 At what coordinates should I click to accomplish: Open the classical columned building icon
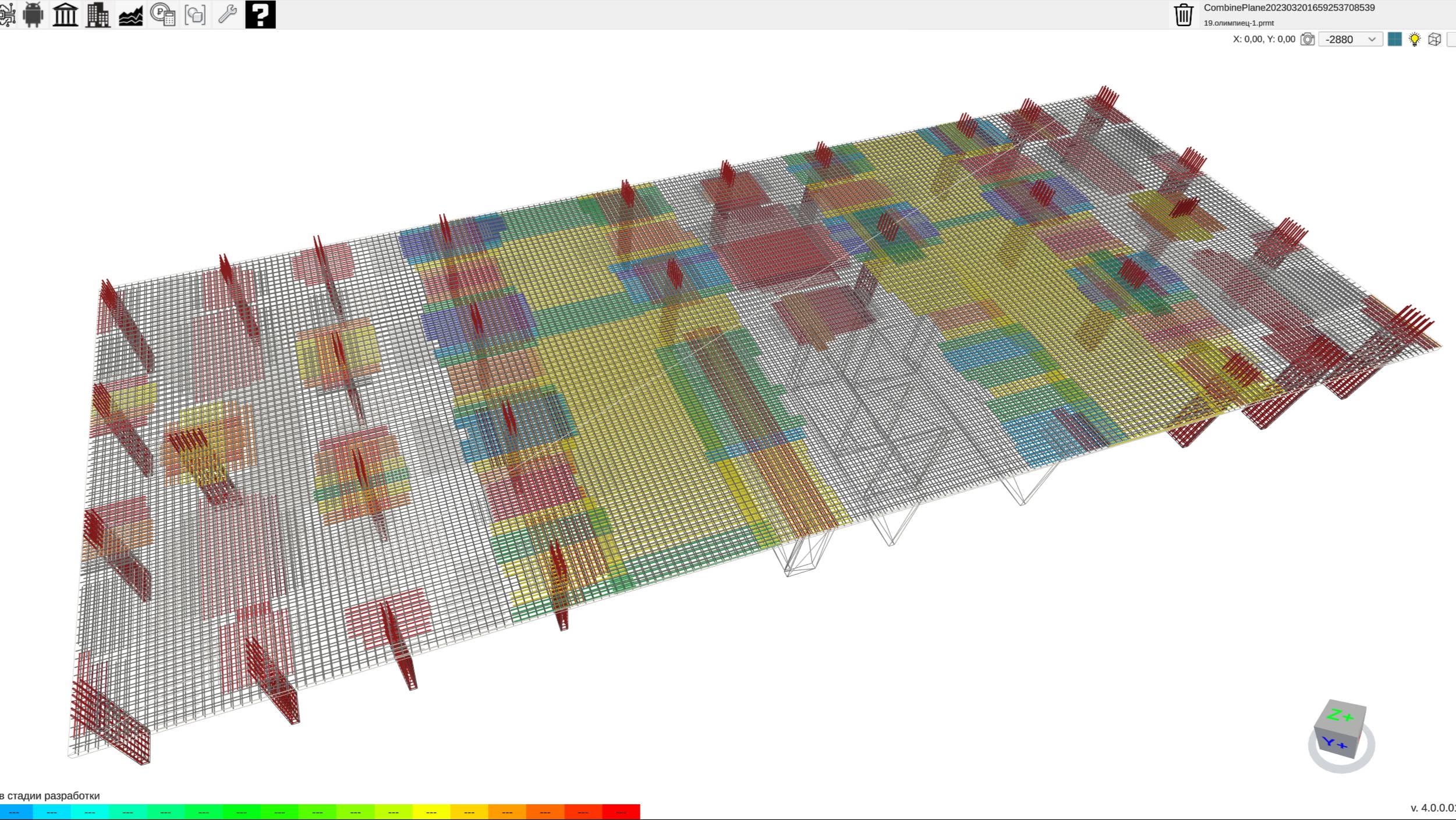pyautogui.click(x=65, y=14)
